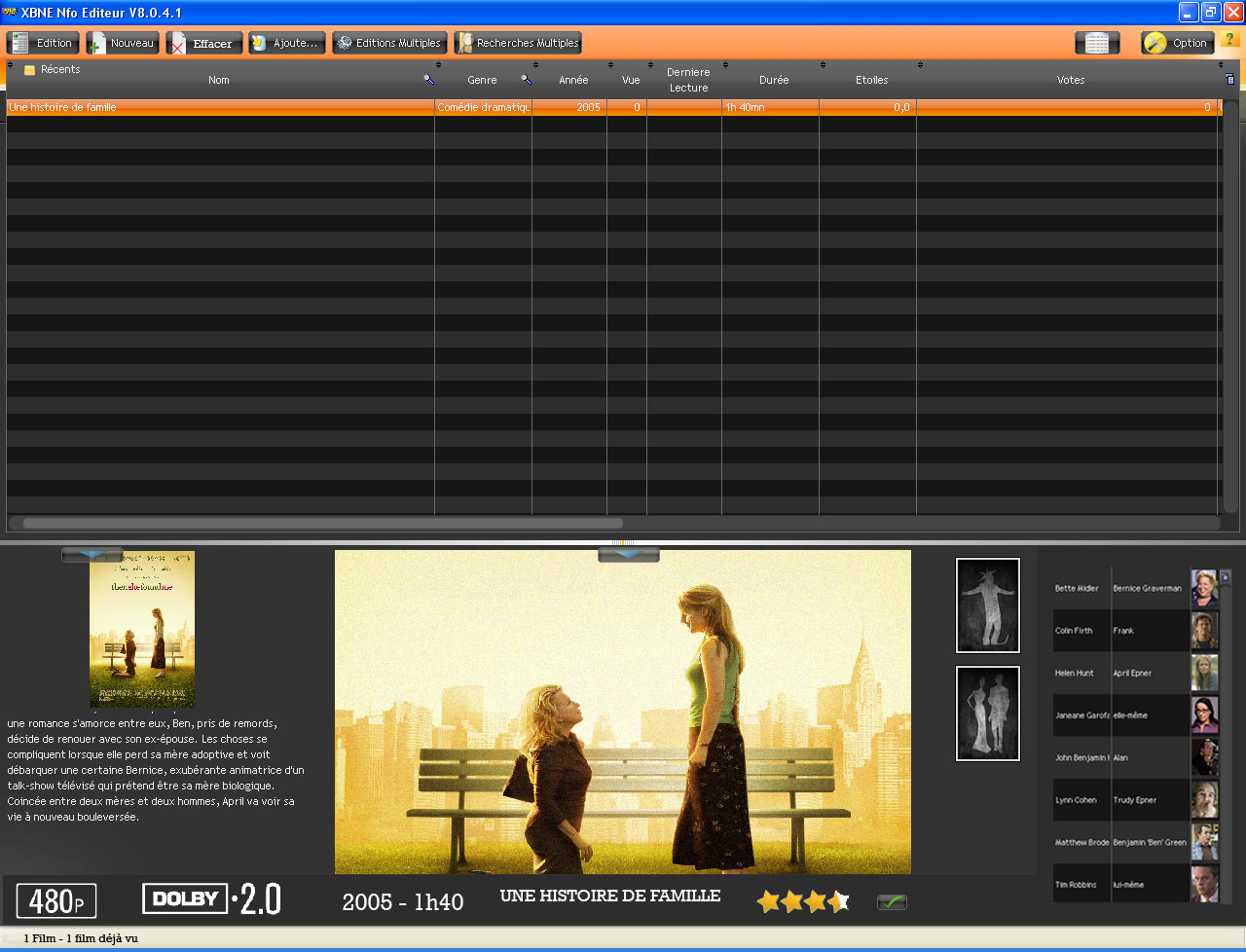
Task: Sort by Derniere Lecture column
Action: (688, 80)
